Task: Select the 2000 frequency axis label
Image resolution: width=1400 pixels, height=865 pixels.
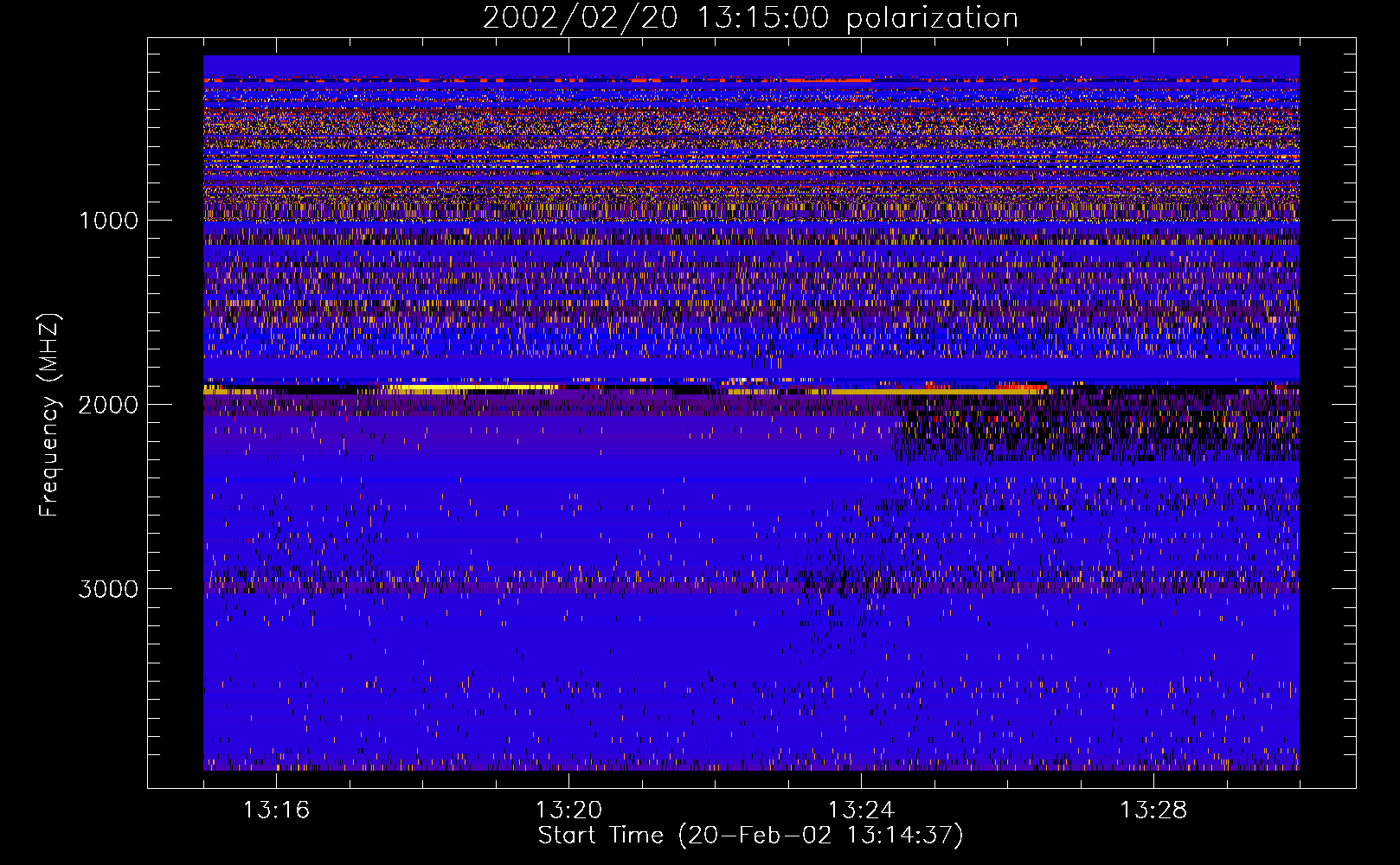Action: (x=108, y=405)
